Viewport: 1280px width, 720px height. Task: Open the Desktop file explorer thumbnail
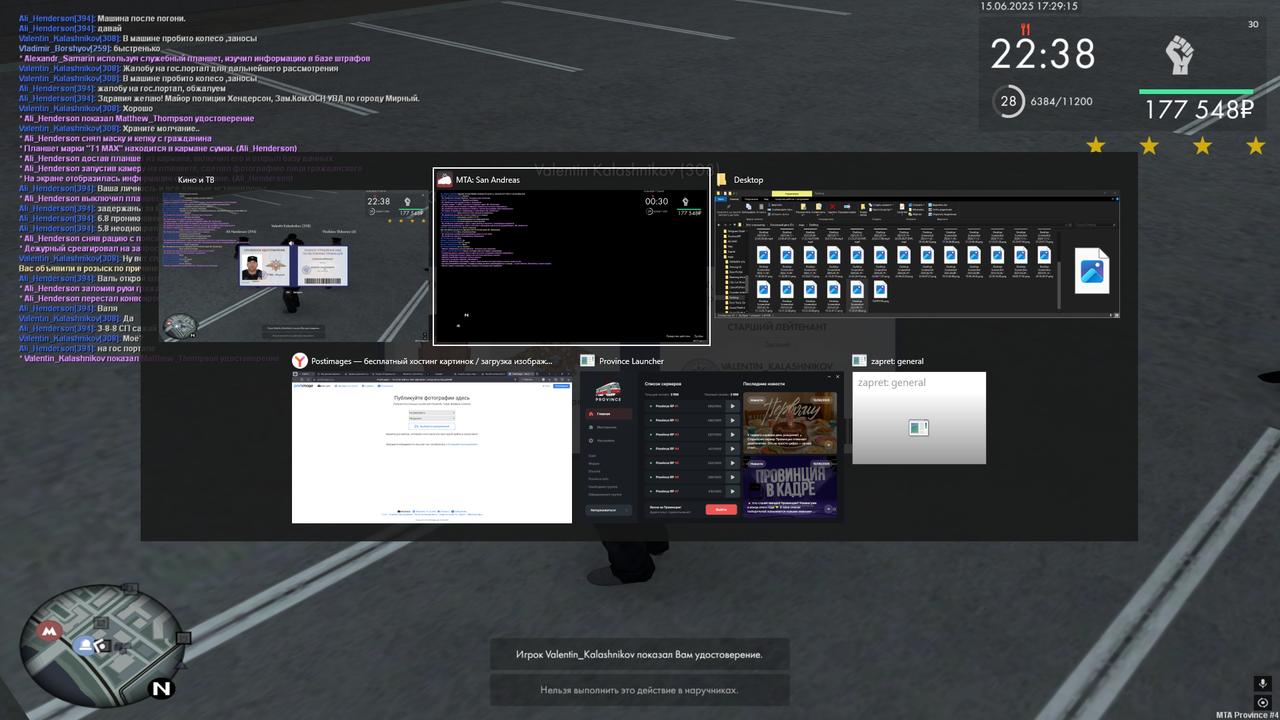coord(917,255)
